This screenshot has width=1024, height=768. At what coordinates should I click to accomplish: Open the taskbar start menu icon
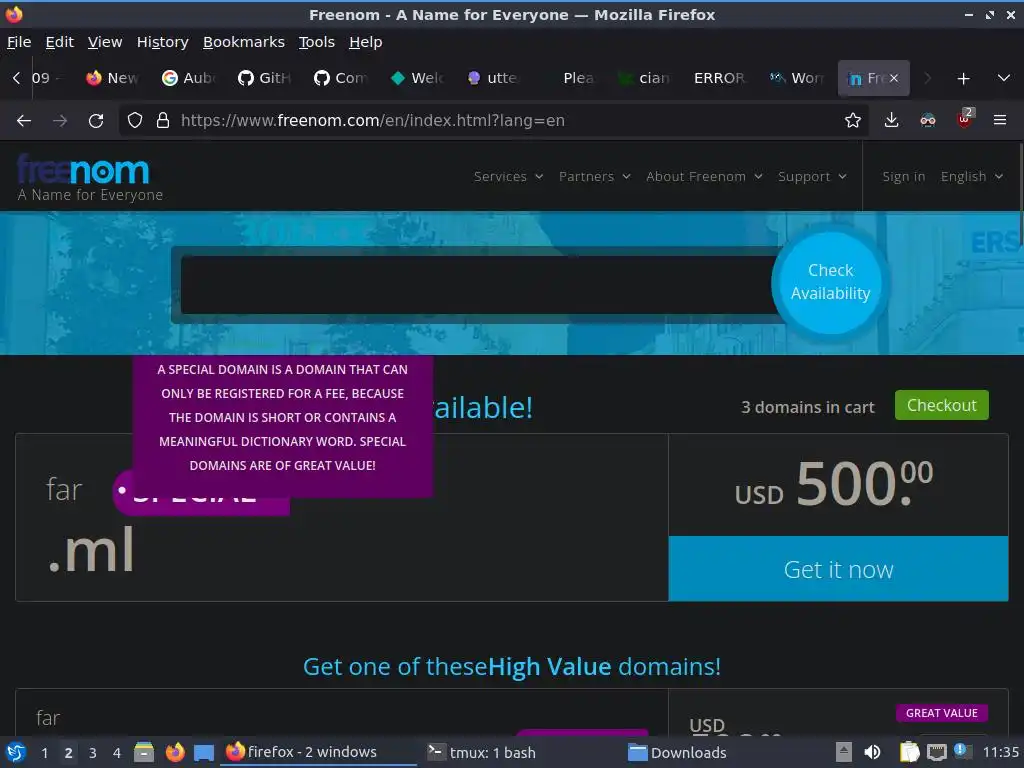point(16,752)
